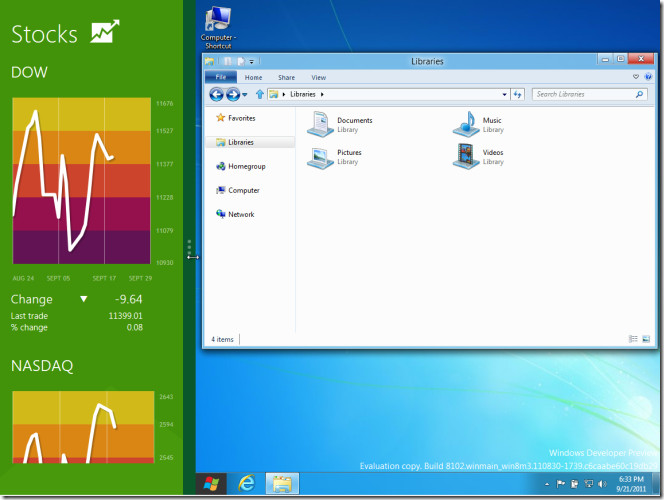Viewport: 664px width, 500px height.
Task: Open Internet Explorer from the taskbar
Action: pyautogui.click(x=246, y=484)
